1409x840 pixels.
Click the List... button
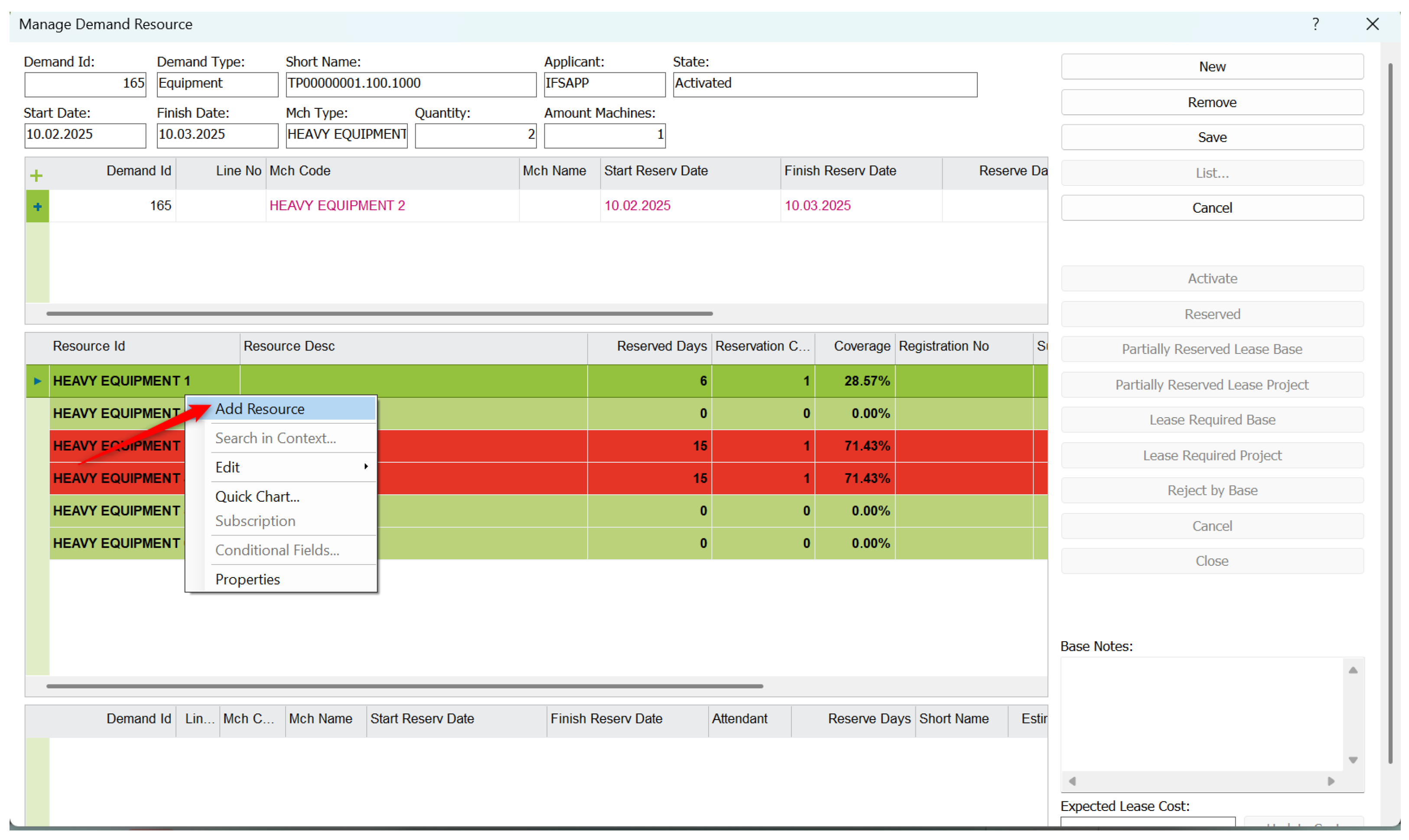point(1212,173)
